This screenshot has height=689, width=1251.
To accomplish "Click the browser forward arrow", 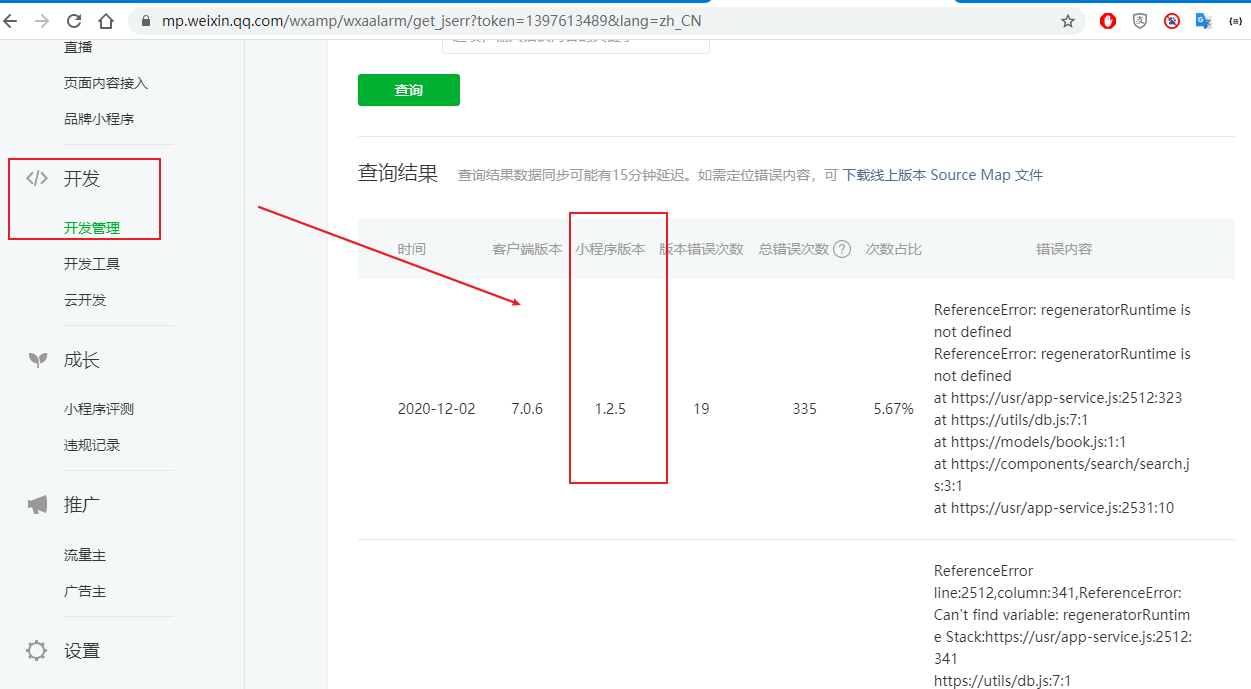I will [x=42, y=21].
